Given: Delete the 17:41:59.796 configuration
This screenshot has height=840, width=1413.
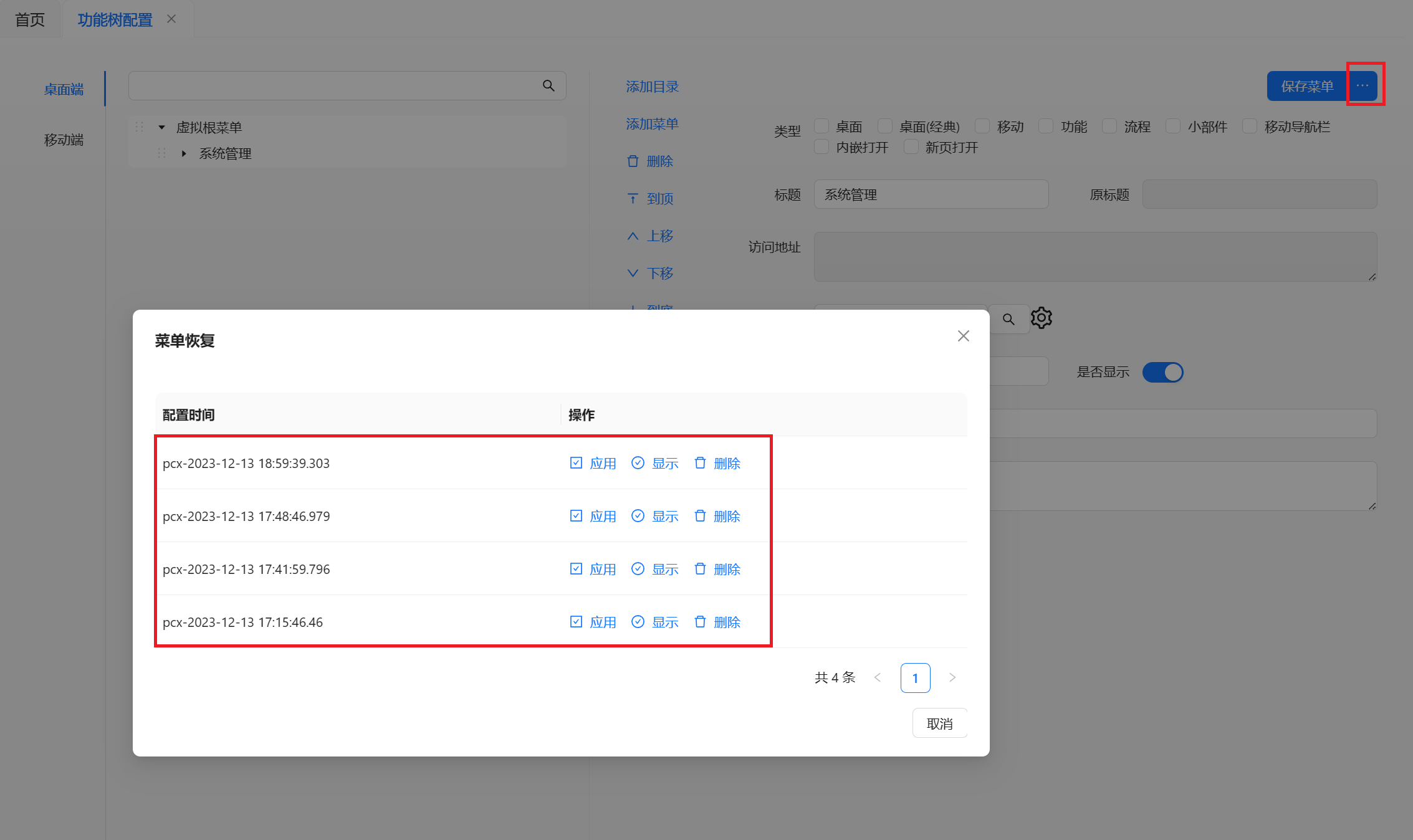Looking at the screenshot, I should click(x=717, y=569).
